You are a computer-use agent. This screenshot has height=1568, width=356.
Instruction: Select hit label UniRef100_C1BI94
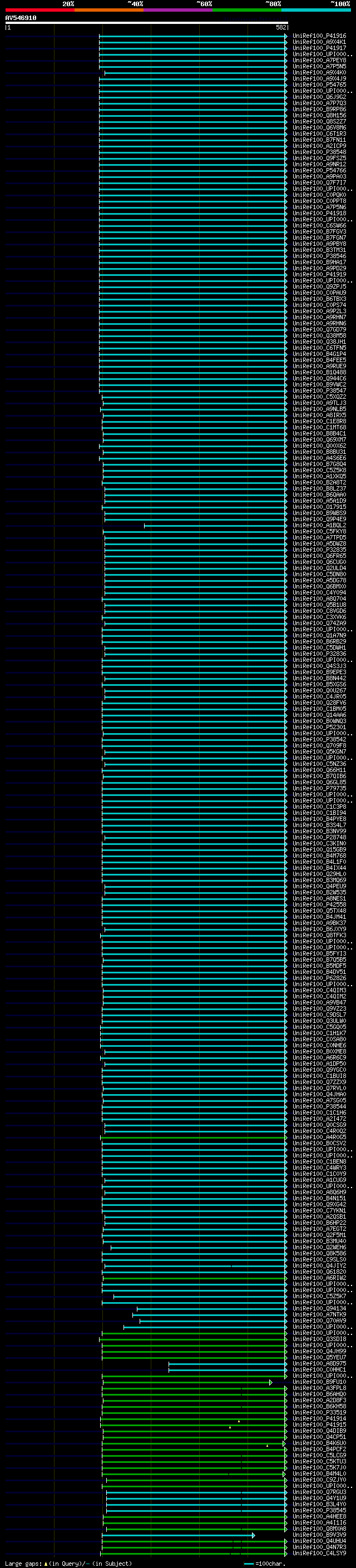tap(319, 813)
